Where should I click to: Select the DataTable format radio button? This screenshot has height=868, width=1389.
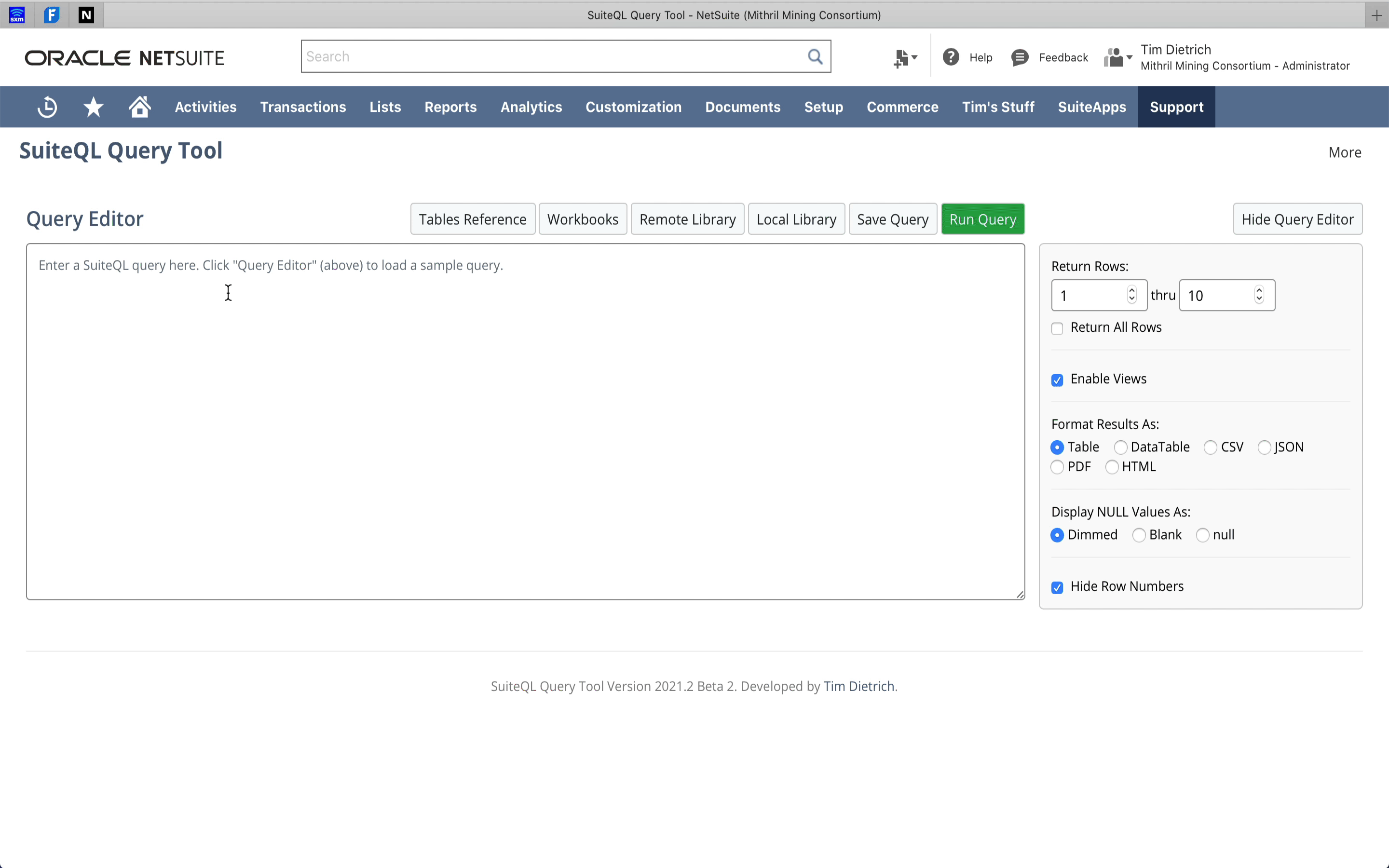point(1120,447)
